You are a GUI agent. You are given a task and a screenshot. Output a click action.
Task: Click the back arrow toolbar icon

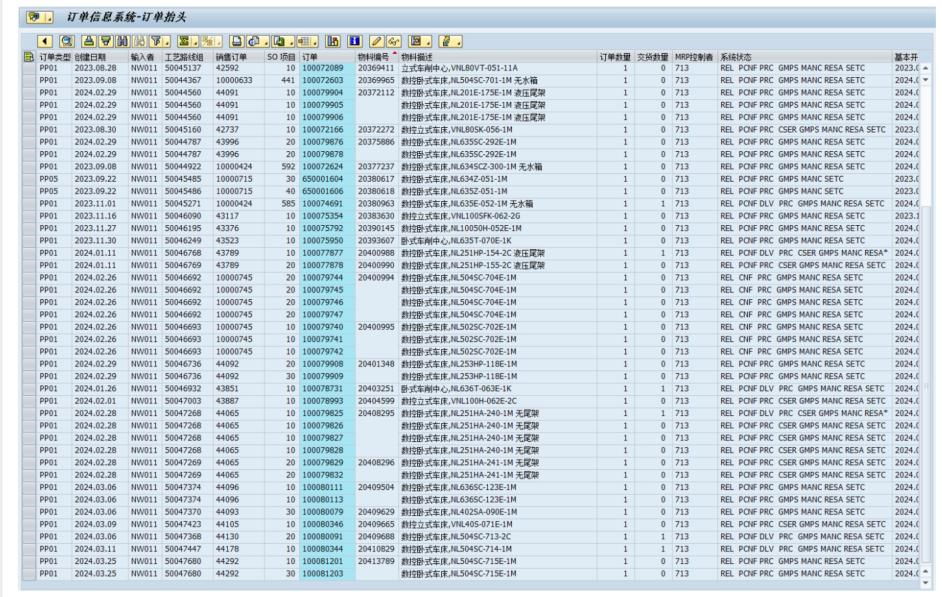tap(46, 41)
